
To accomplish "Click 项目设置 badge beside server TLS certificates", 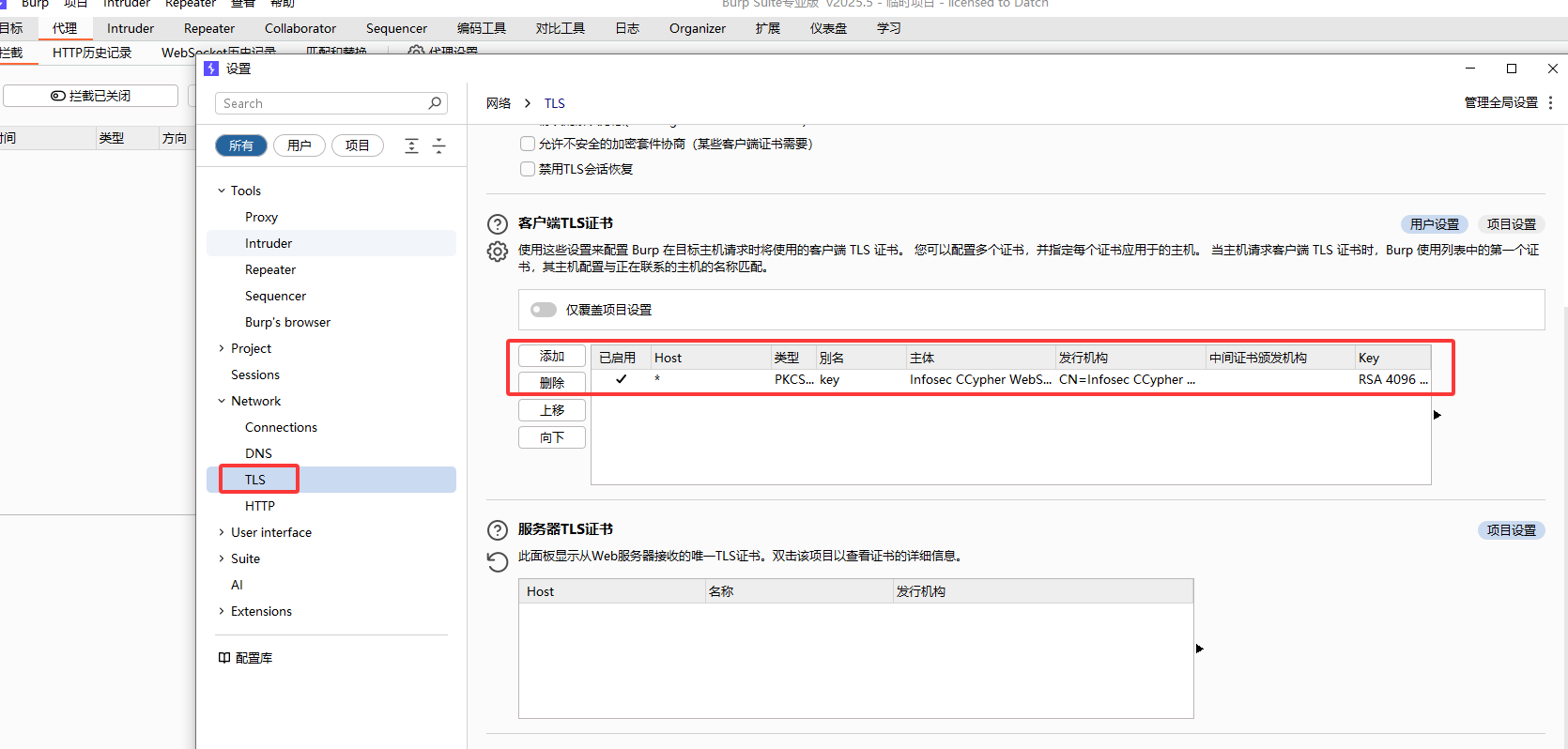I will (1512, 530).
